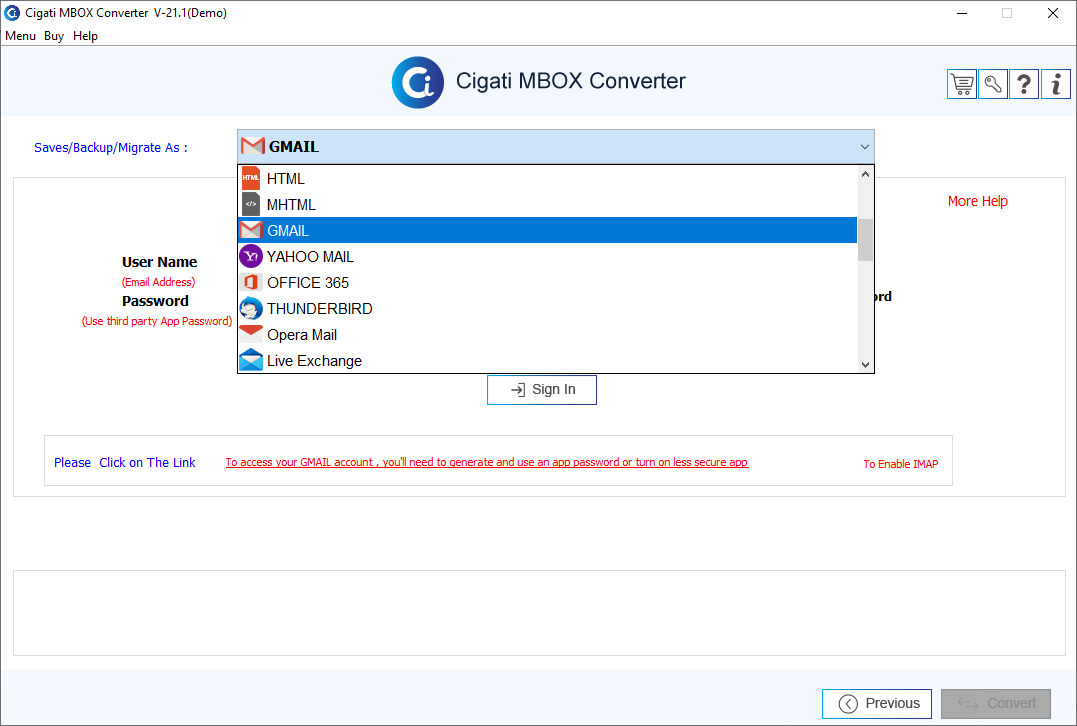Click the Cigati logo in the header
This screenshot has height=726, width=1077.
pos(418,82)
